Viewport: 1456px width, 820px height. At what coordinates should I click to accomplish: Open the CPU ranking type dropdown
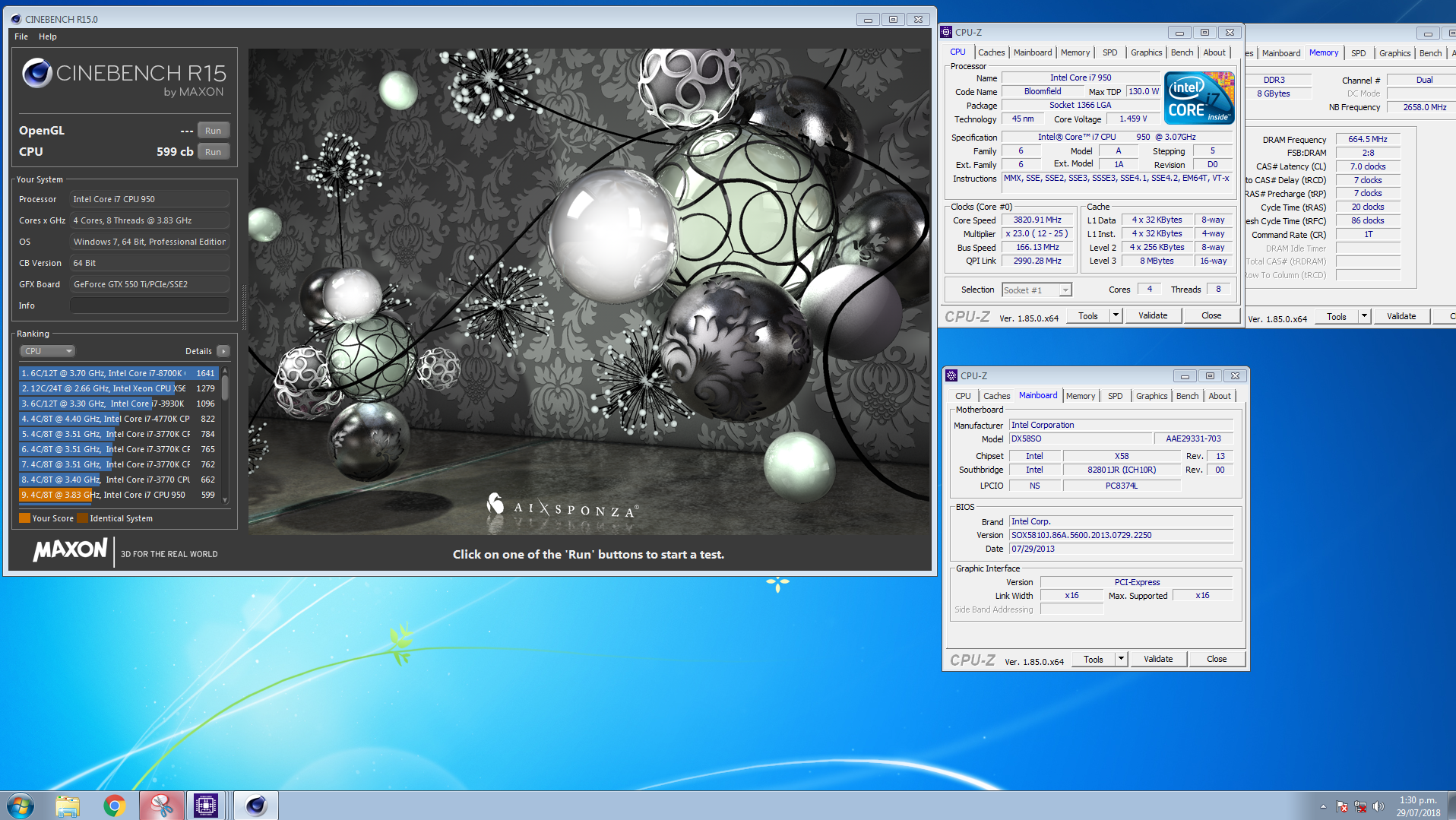point(48,351)
